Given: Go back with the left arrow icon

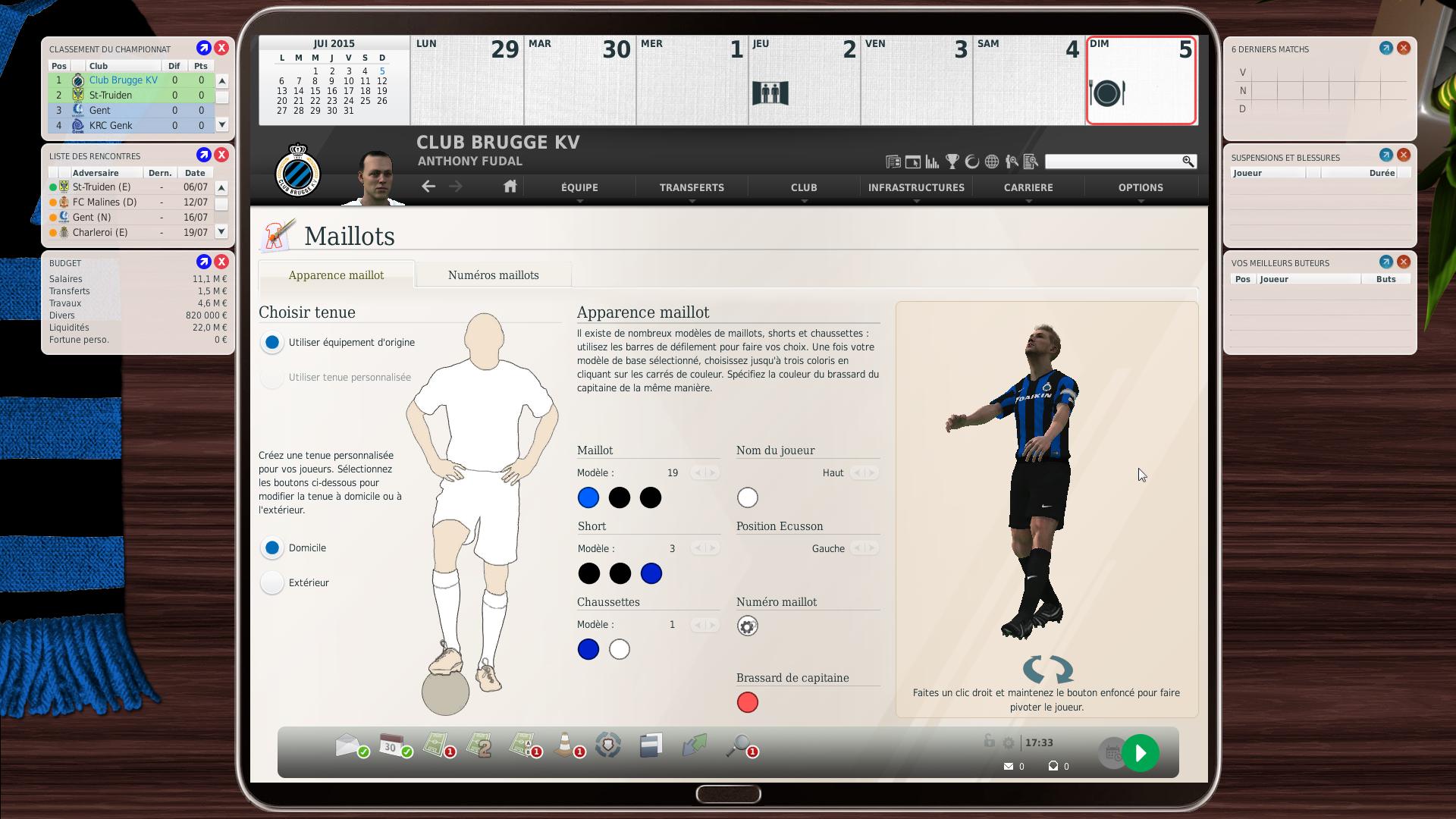Looking at the screenshot, I should (428, 187).
